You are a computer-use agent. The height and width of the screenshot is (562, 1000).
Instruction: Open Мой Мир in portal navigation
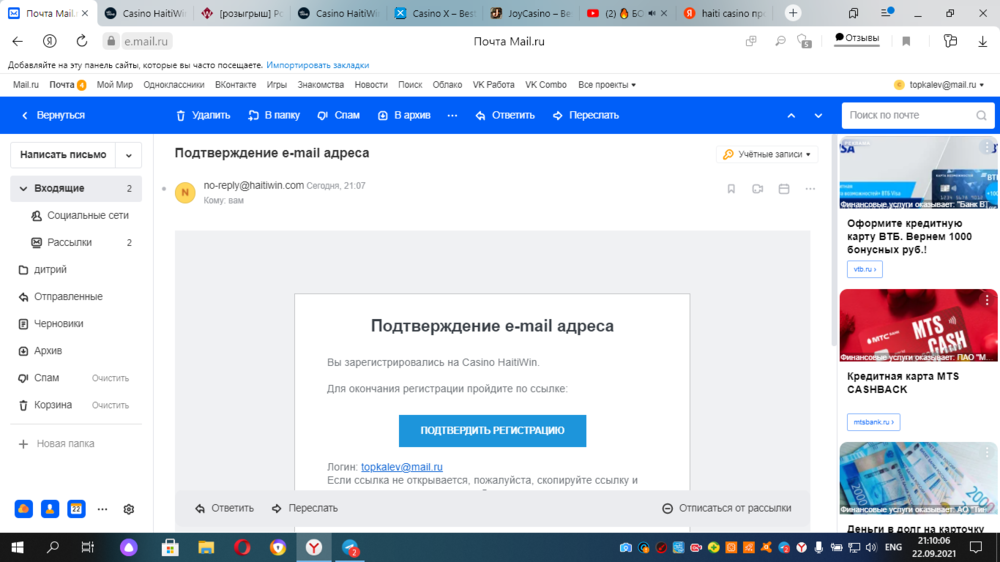pyautogui.click(x=115, y=85)
